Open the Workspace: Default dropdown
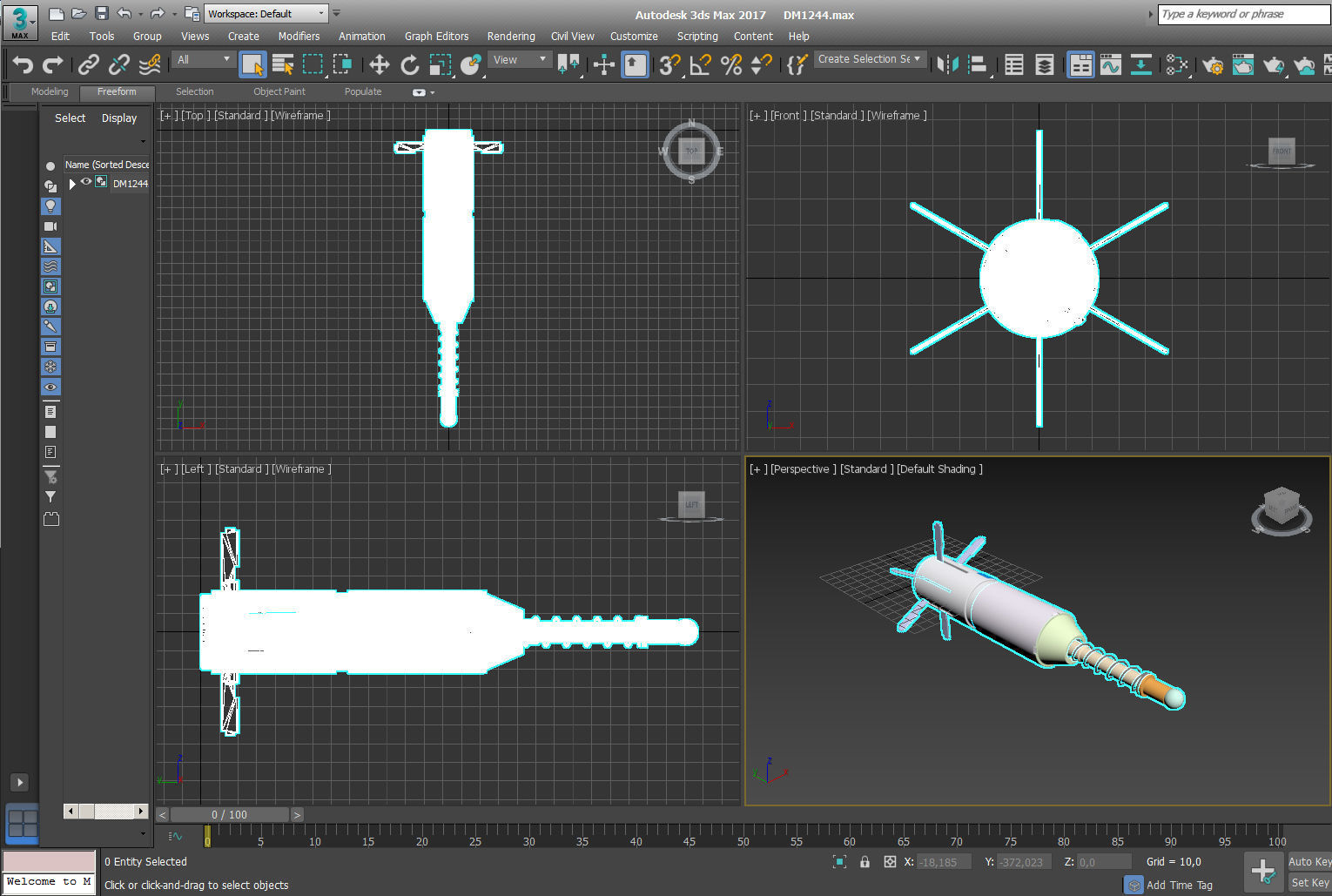The width and height of the screenshot is (1332, 896). (x=266, y=14)
